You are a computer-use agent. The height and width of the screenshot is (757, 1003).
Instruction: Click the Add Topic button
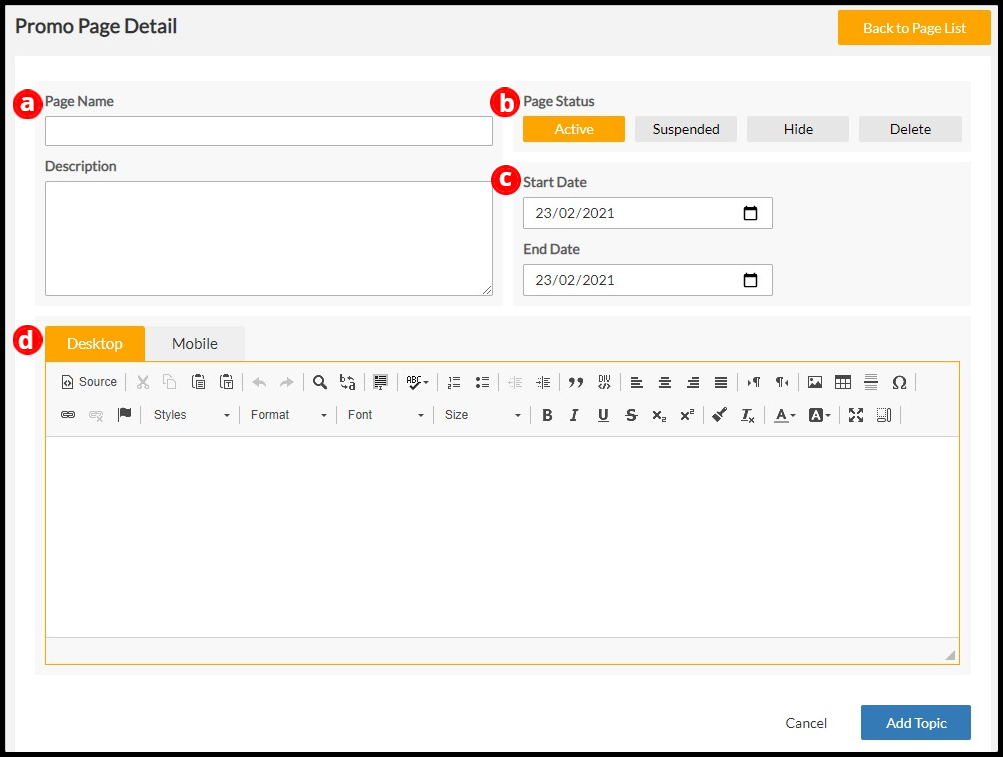tap(915, 722)
